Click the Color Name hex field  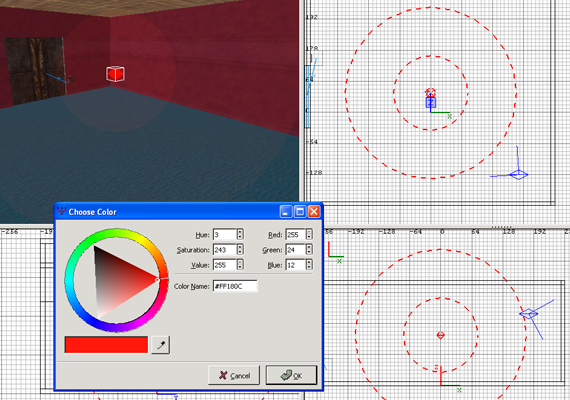click(x=235, y=286)
